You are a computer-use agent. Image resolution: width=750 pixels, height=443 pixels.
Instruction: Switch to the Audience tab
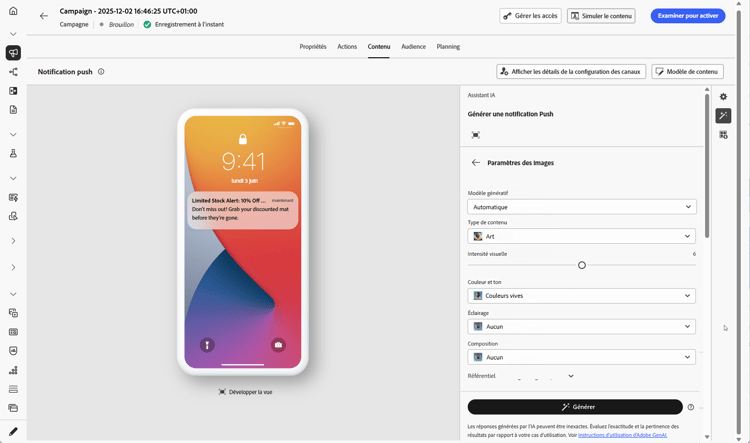tap(413, 46)
